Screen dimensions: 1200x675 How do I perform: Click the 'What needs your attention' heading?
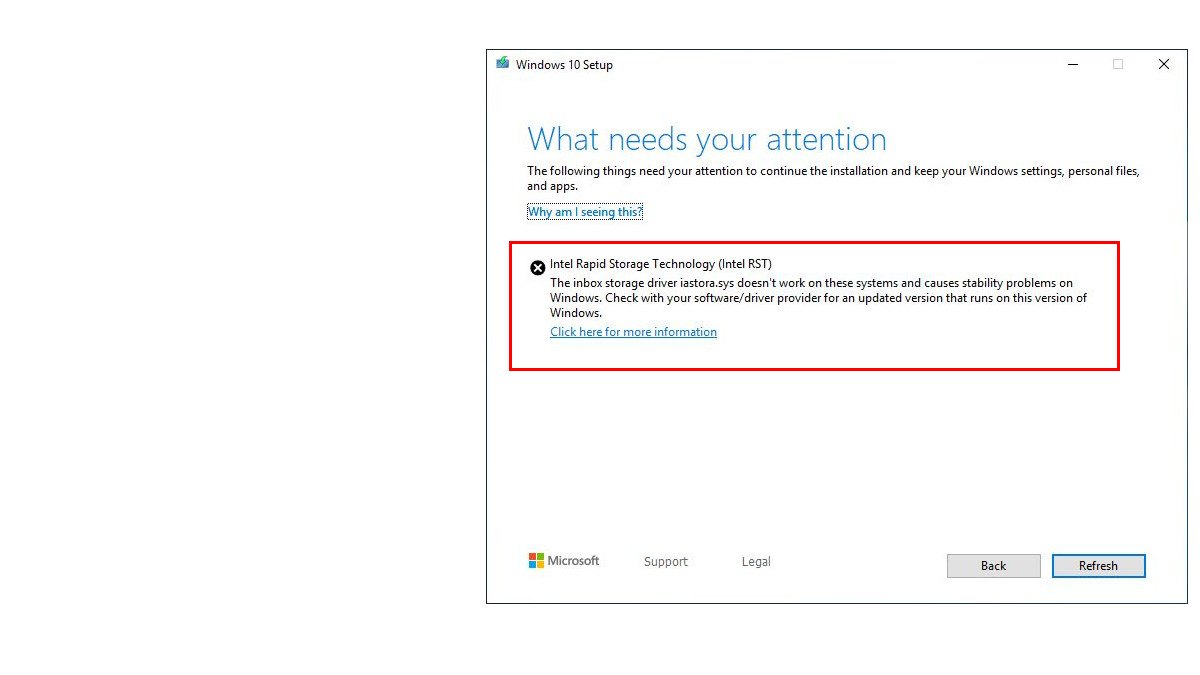click(707, 139)
